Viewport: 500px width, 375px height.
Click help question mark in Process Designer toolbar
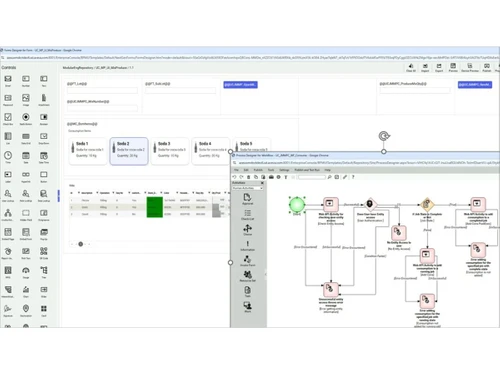click(x=353, y=177)
